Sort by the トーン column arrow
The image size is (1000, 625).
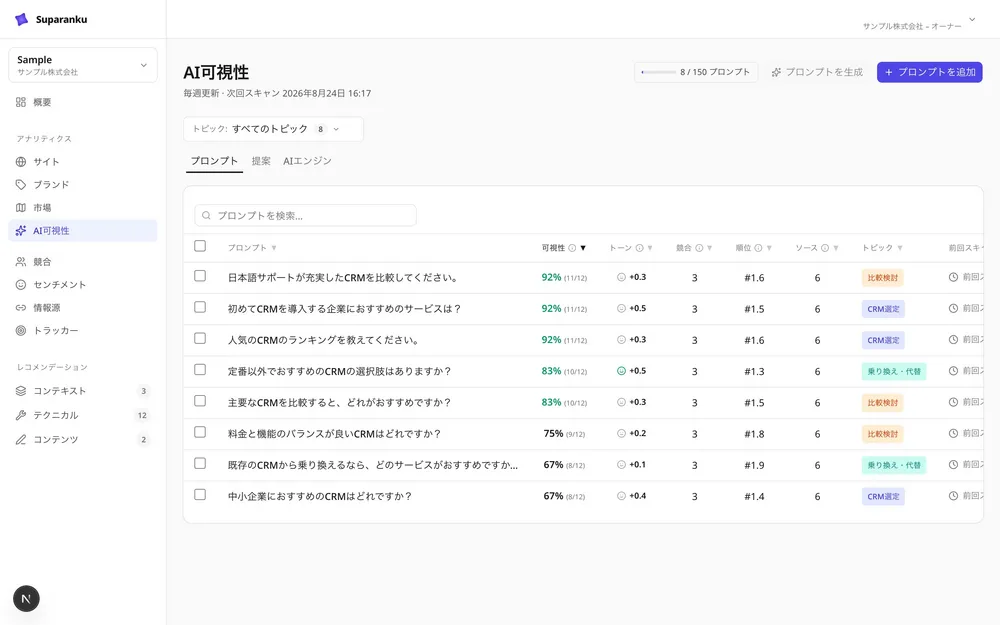tap(650, 248)
